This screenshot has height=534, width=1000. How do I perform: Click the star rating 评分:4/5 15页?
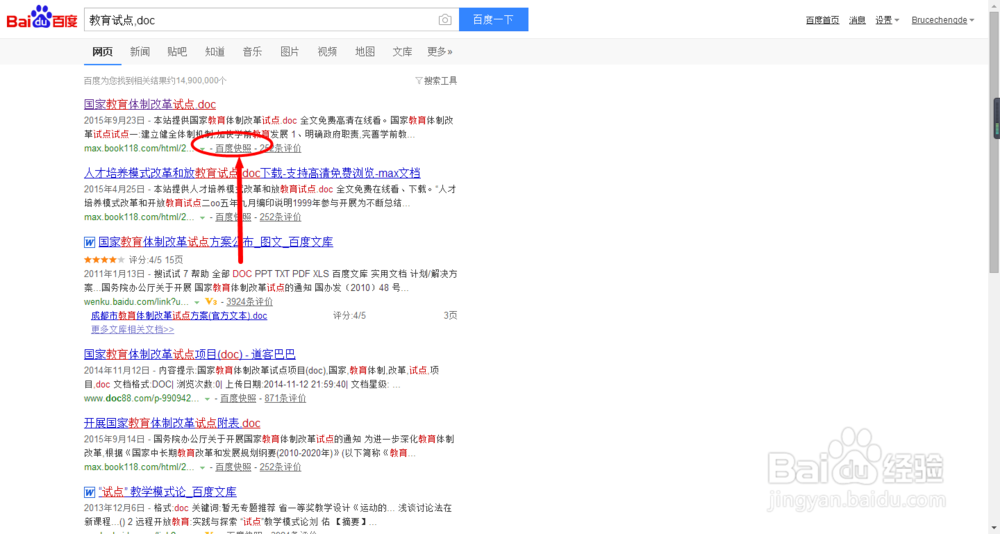(133, 260)
